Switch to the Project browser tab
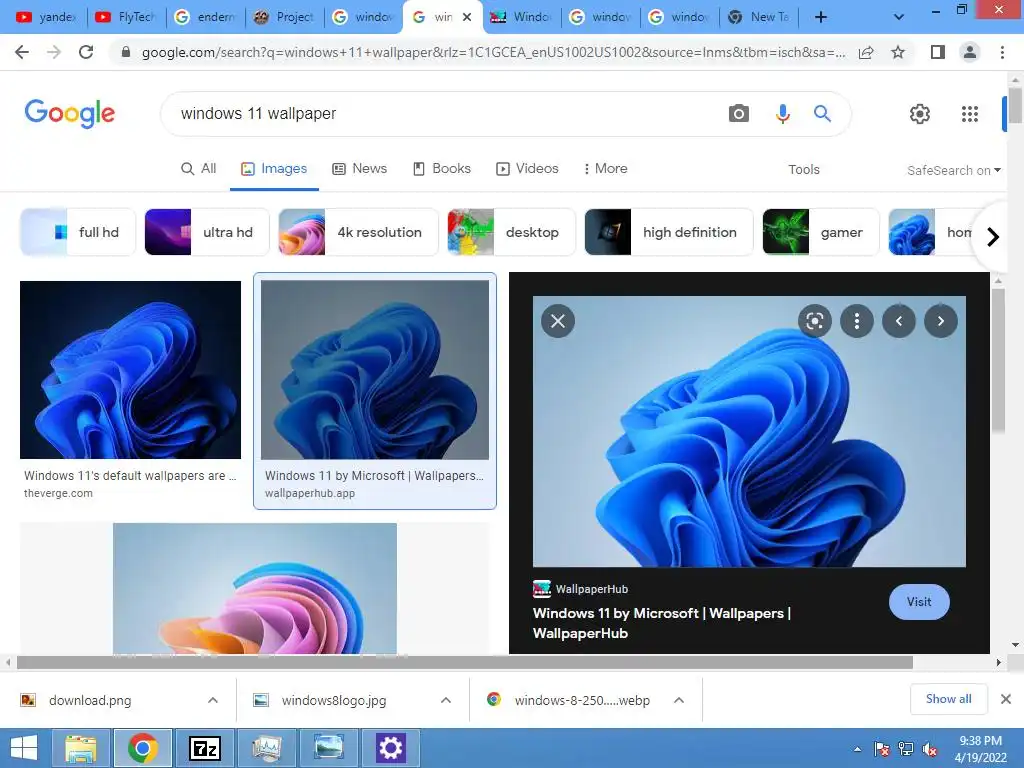 (x=284, y=17)
